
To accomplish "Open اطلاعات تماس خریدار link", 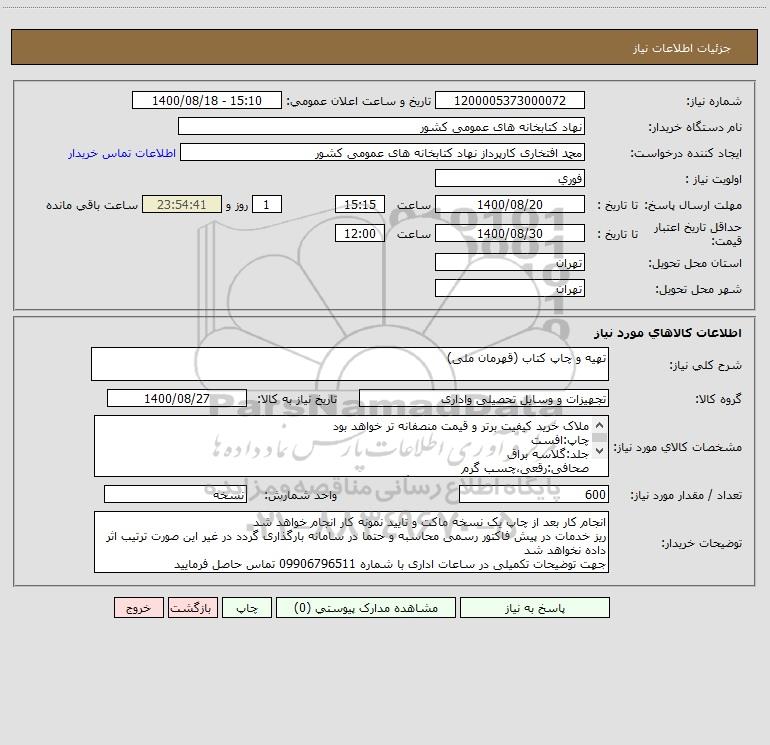I will (122, 153).
